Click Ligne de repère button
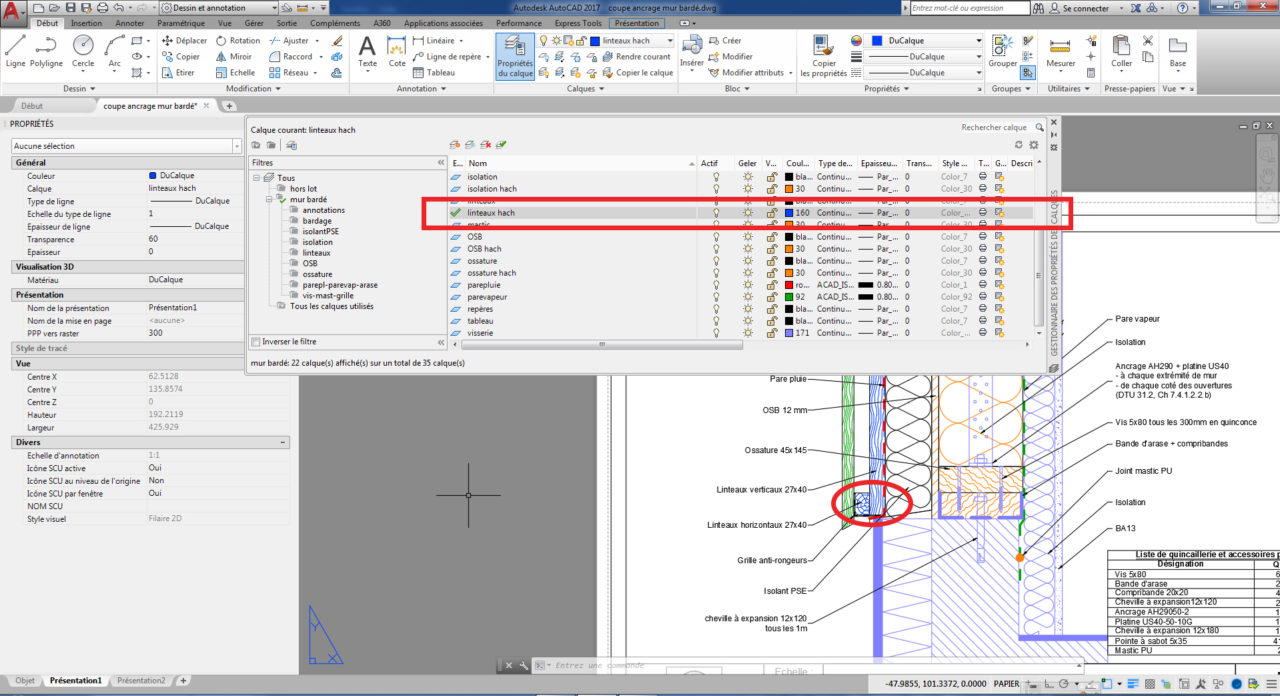 [x=447, y=57]
